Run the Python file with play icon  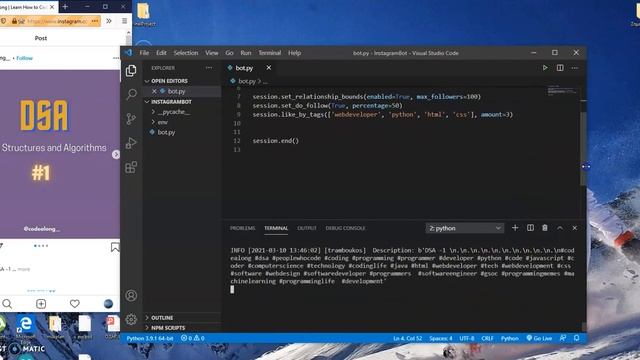545,68
